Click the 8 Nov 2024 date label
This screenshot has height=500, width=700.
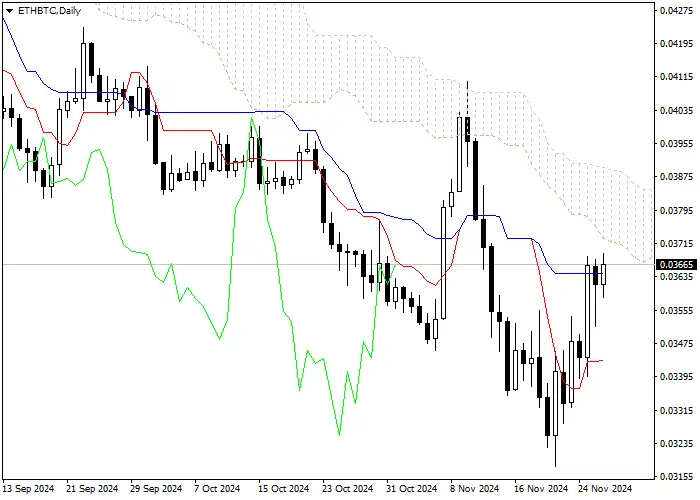(x=475, y=489)
